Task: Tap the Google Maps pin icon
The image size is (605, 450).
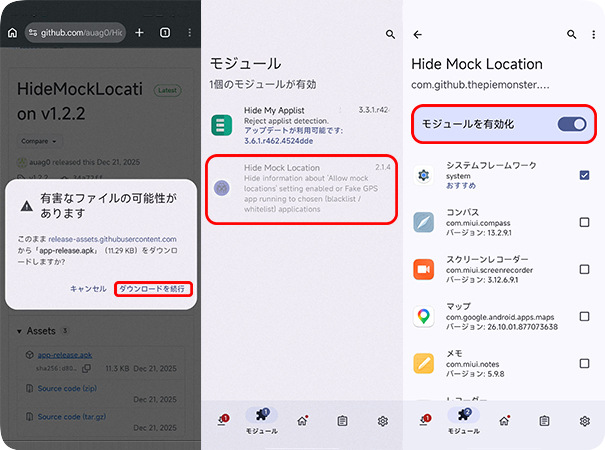Action: [x=423, y=316]
